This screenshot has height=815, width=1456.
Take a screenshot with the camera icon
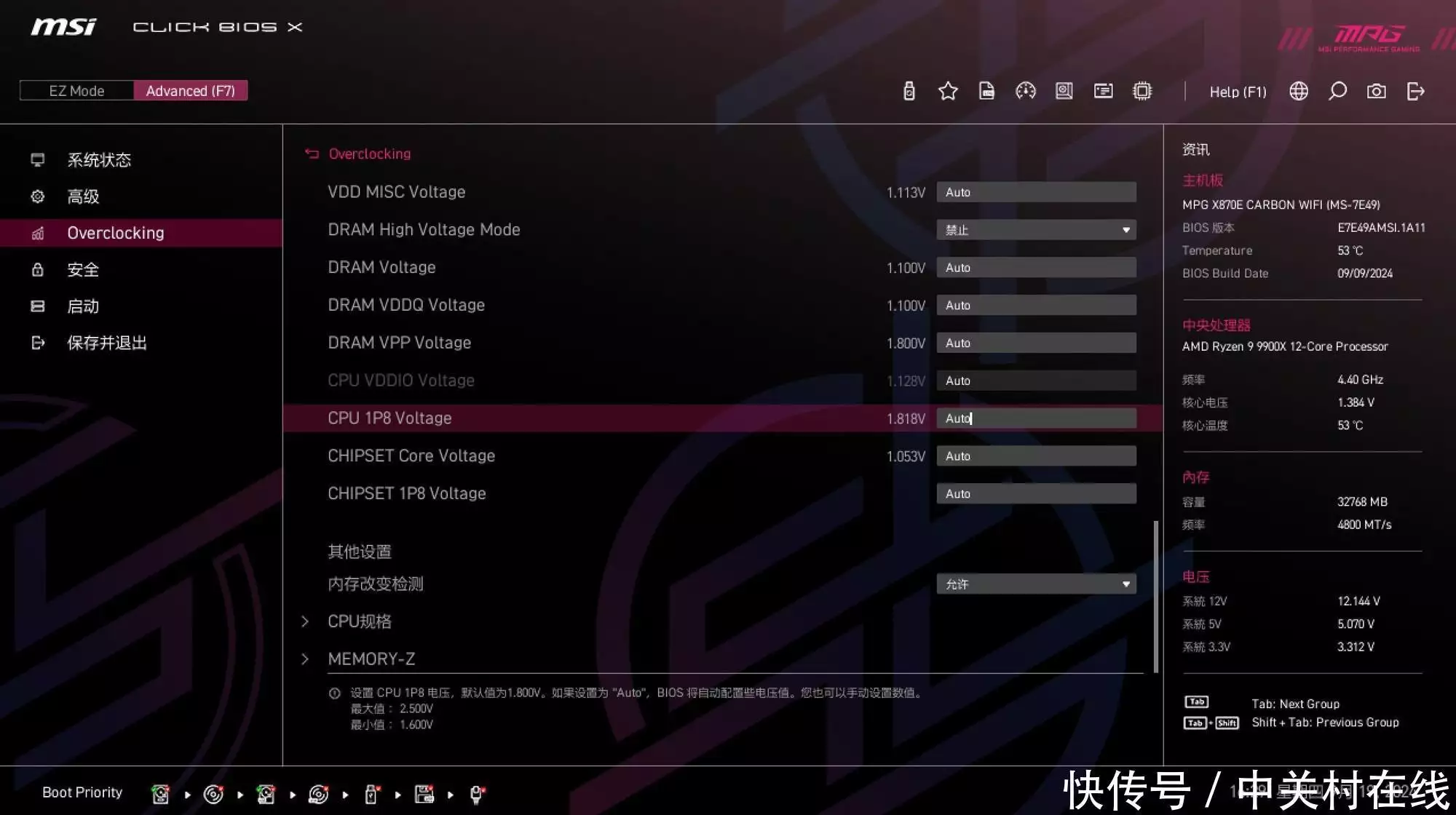tap(1376, 91)
